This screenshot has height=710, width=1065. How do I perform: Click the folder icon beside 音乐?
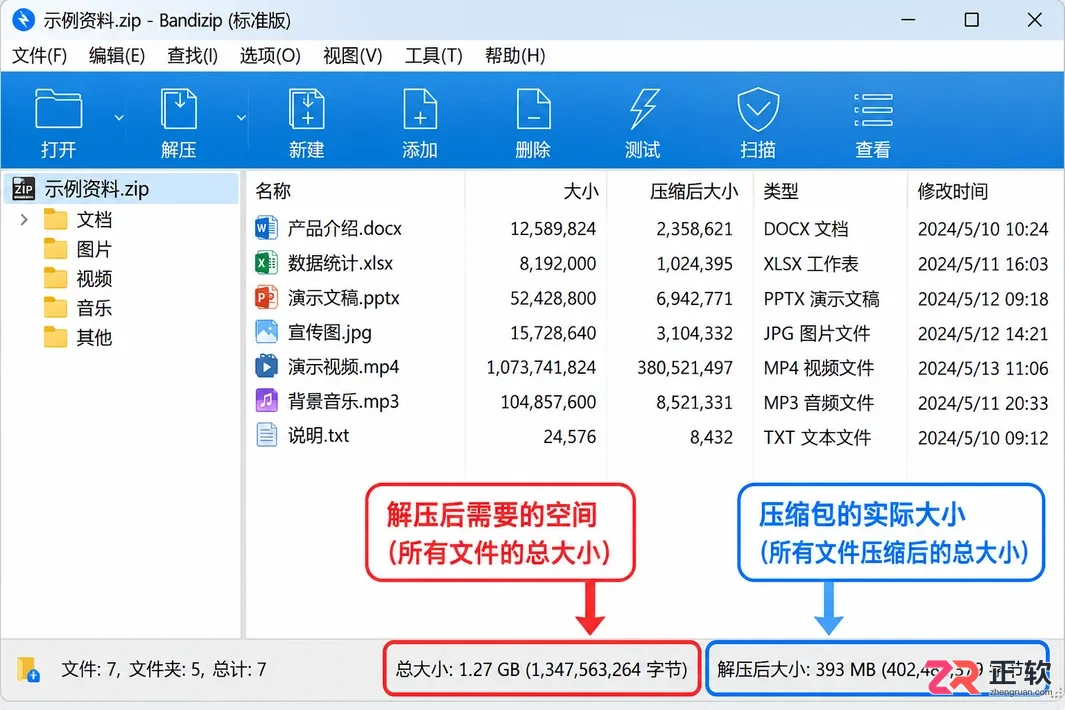pos(56,308)
